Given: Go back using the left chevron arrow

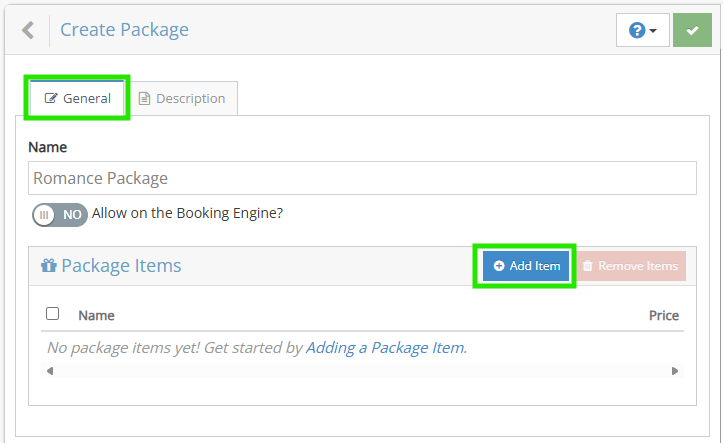Looking at the screenshot, I should click(28, 30).
